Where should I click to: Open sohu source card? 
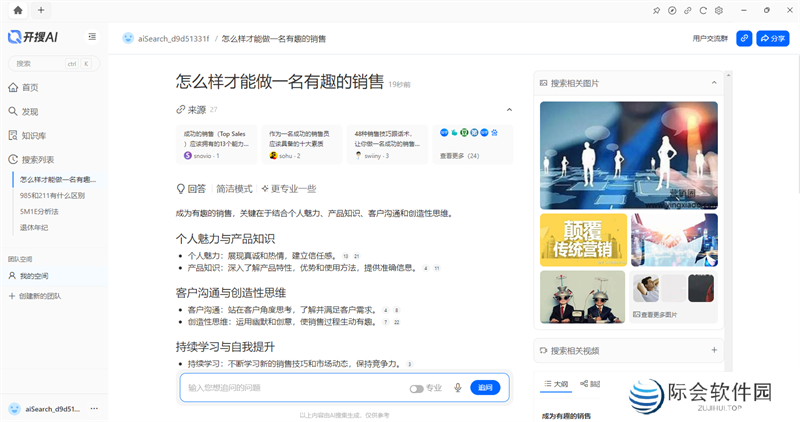click(302, 144)
